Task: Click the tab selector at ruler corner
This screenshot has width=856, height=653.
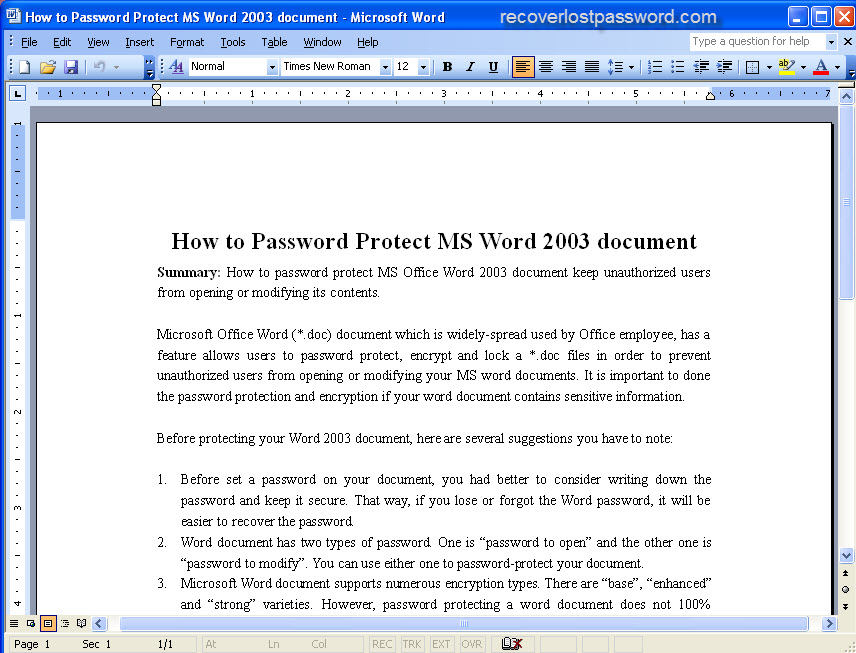Action: 17,94
